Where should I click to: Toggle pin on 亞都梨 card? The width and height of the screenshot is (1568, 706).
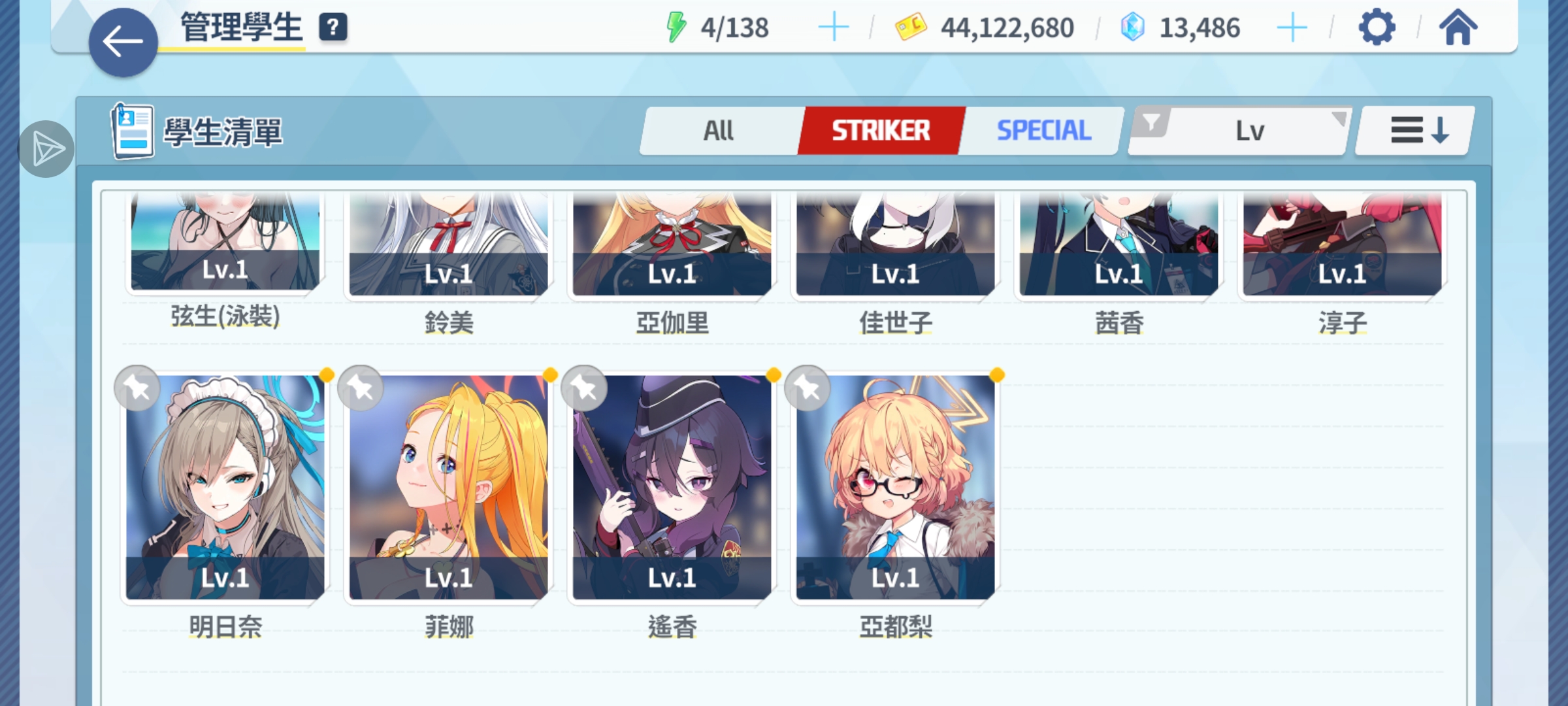pos(808,388)
